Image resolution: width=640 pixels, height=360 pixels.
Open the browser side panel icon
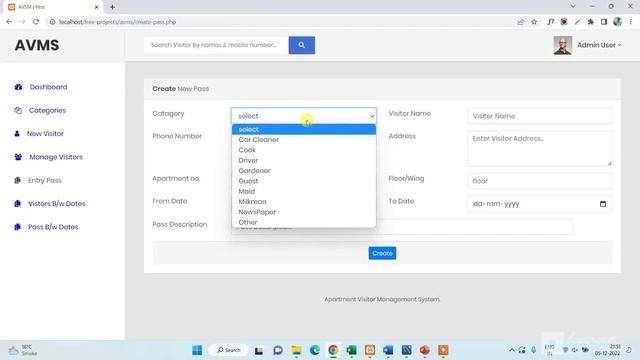coord(604,22)
